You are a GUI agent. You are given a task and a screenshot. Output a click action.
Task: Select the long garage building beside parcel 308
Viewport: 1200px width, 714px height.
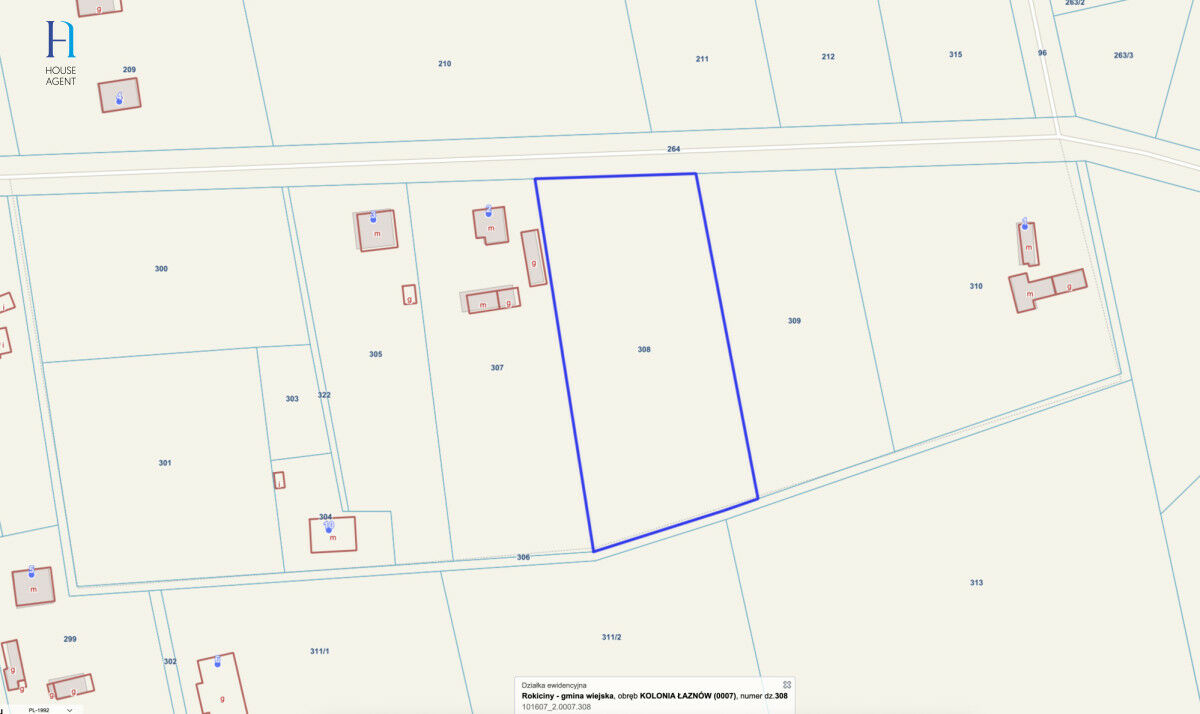coord(534,259)
